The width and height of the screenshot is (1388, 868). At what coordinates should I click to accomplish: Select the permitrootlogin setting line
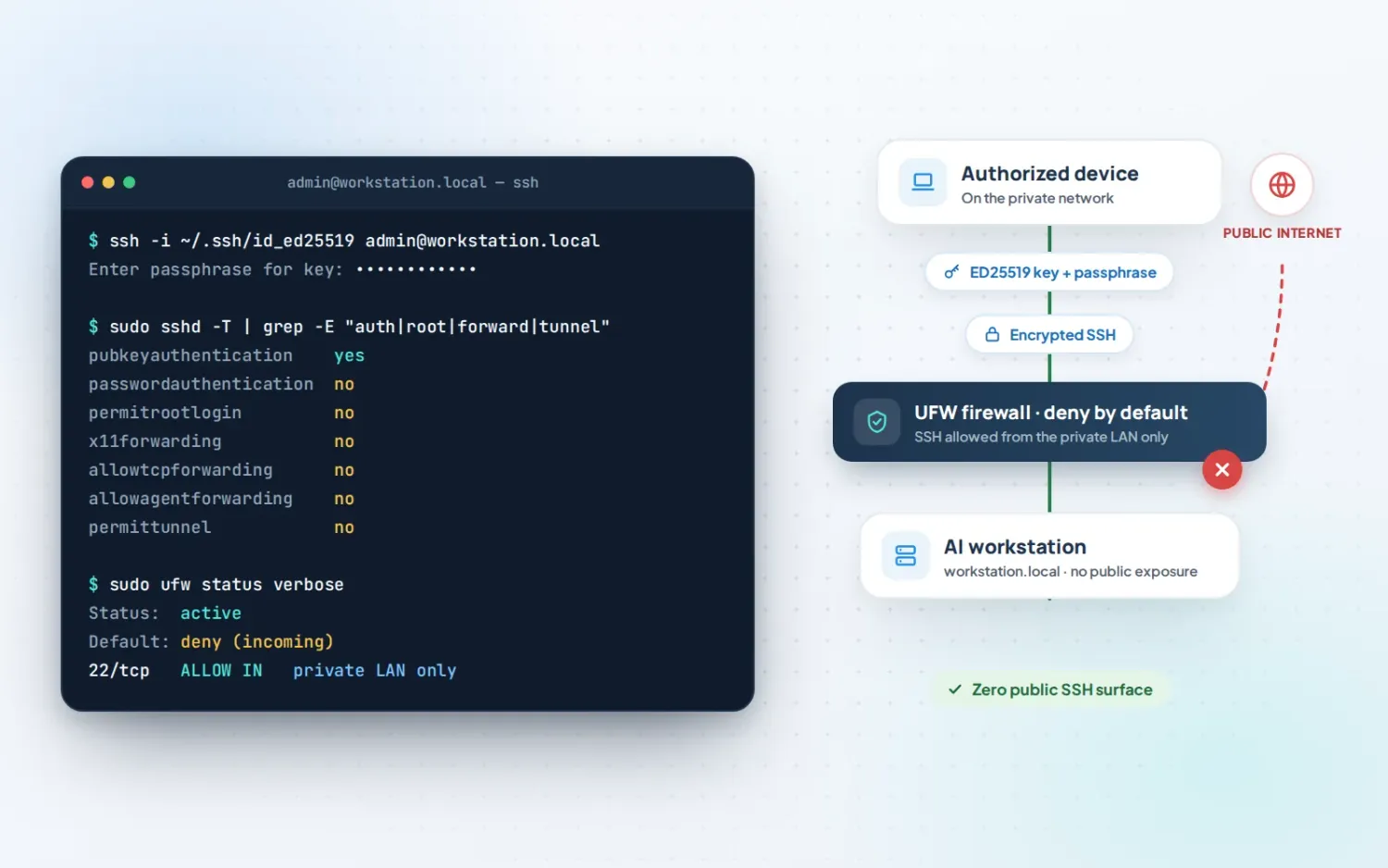[x=221, y=413]
